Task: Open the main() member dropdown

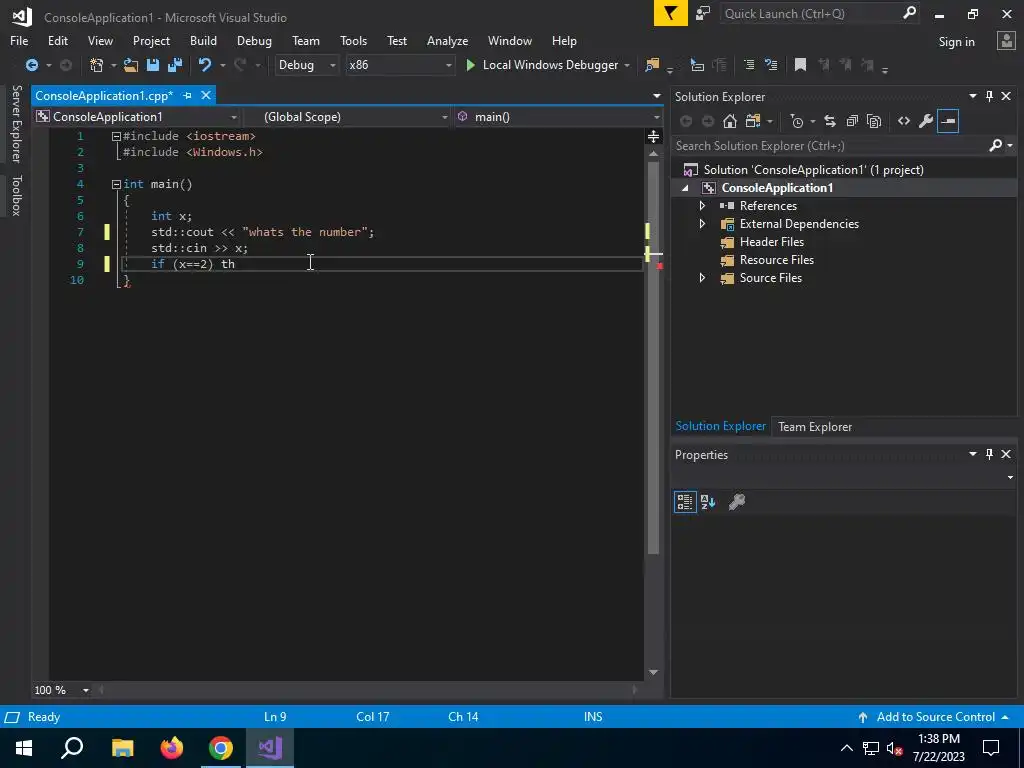Action: tap(559, 117)
